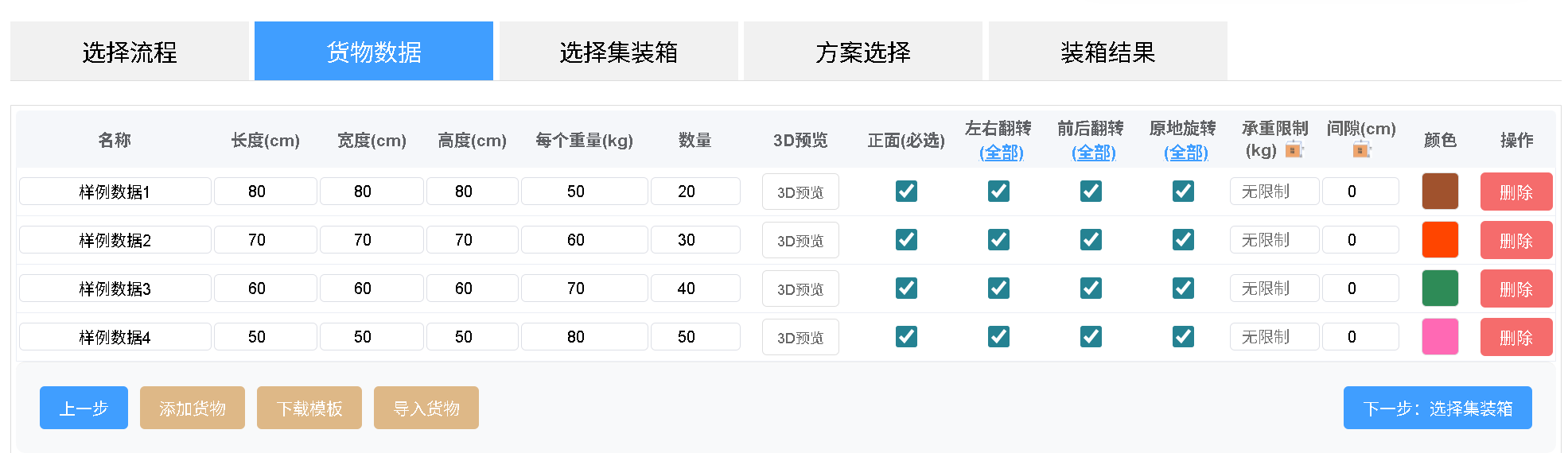Toggle 前后翻转 checkbox for 样例数据1

1091,191
